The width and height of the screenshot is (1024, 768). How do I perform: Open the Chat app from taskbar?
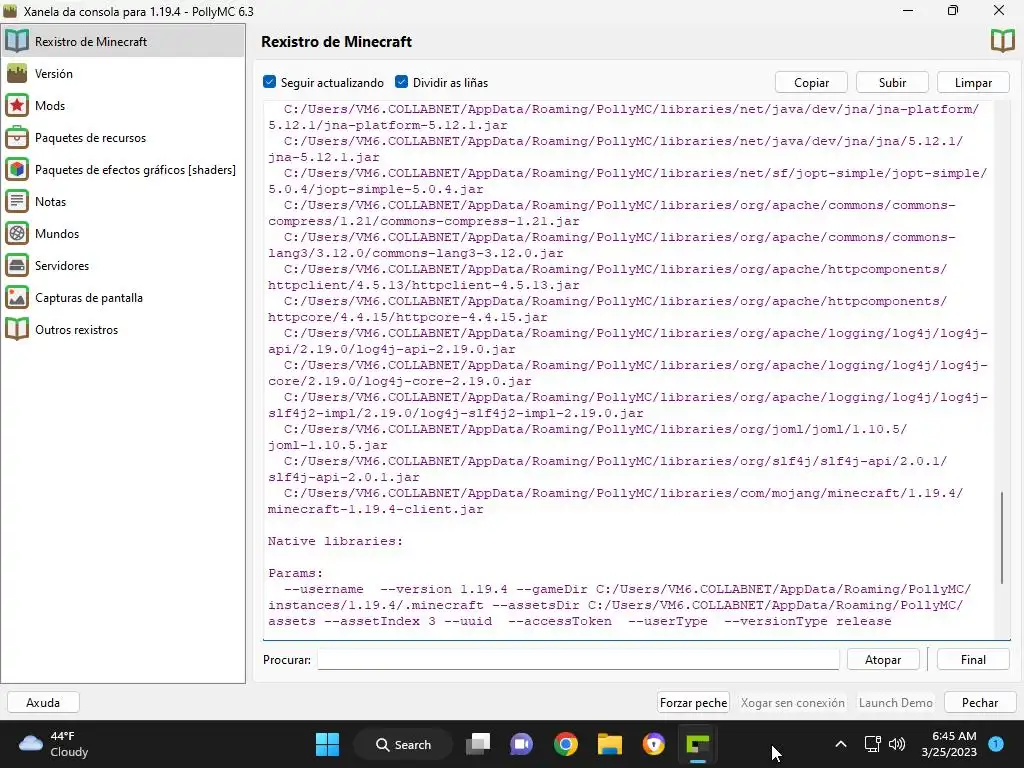pyautogui.click(x=521, y=744)
